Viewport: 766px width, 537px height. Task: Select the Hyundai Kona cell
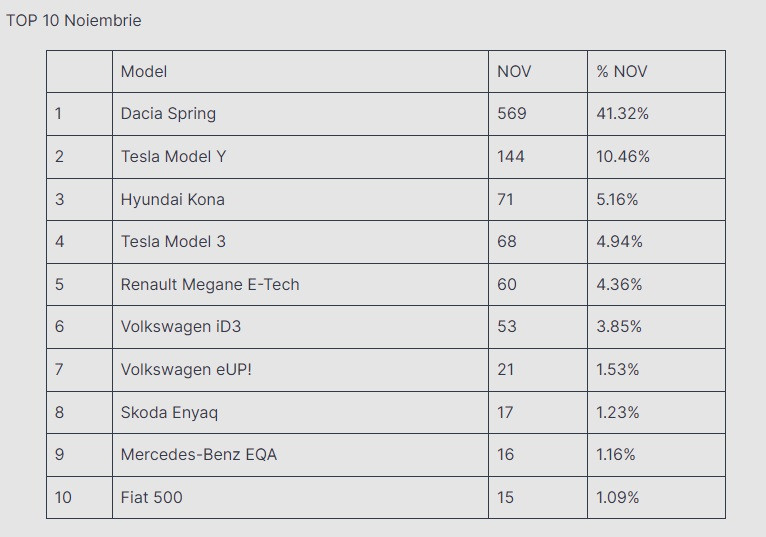coord(172,199)
